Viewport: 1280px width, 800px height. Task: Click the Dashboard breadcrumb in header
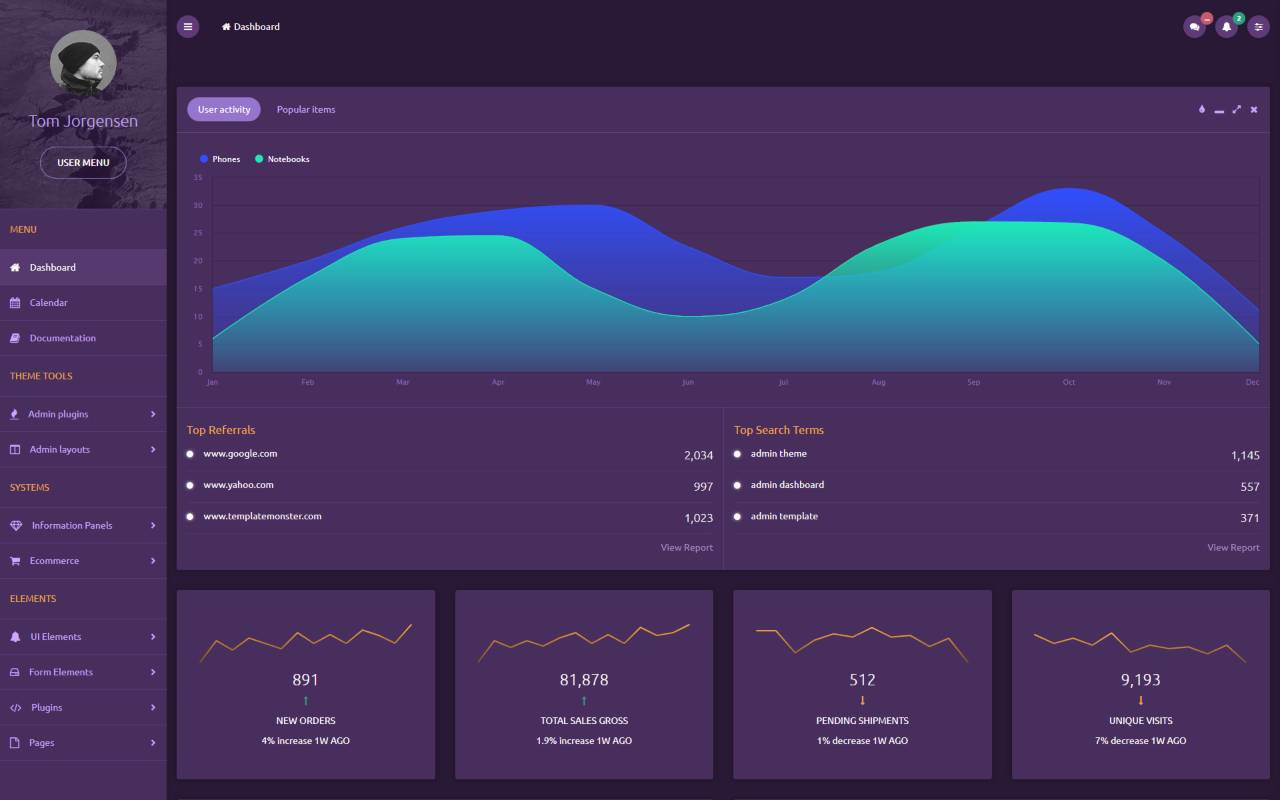click(257, 27)
